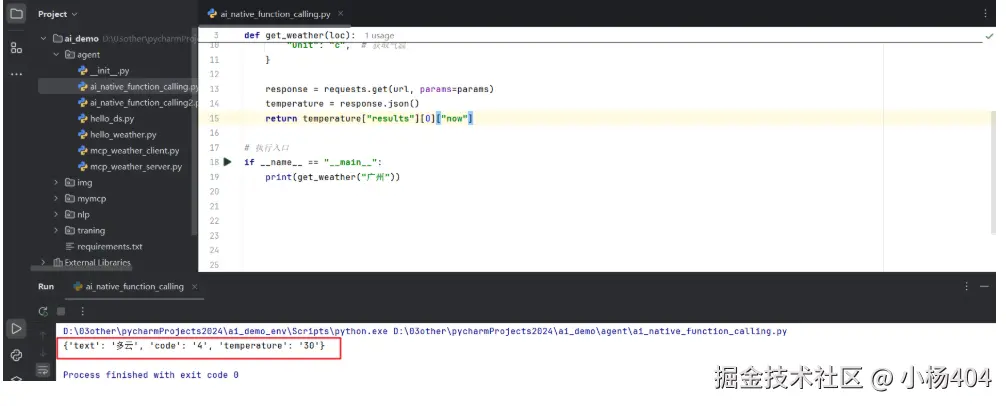1006x406 pixels.
Task: Open the Project tool window folder icon
Action: click(x=17, y=13)
